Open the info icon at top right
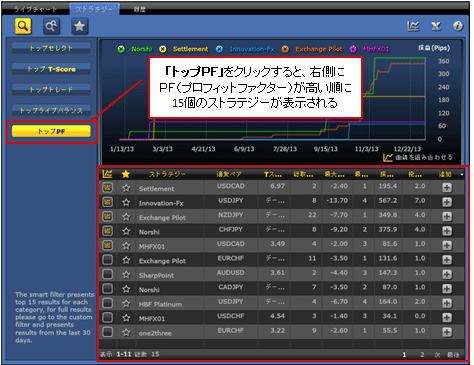The image size is (474, 365). point(458,26)
